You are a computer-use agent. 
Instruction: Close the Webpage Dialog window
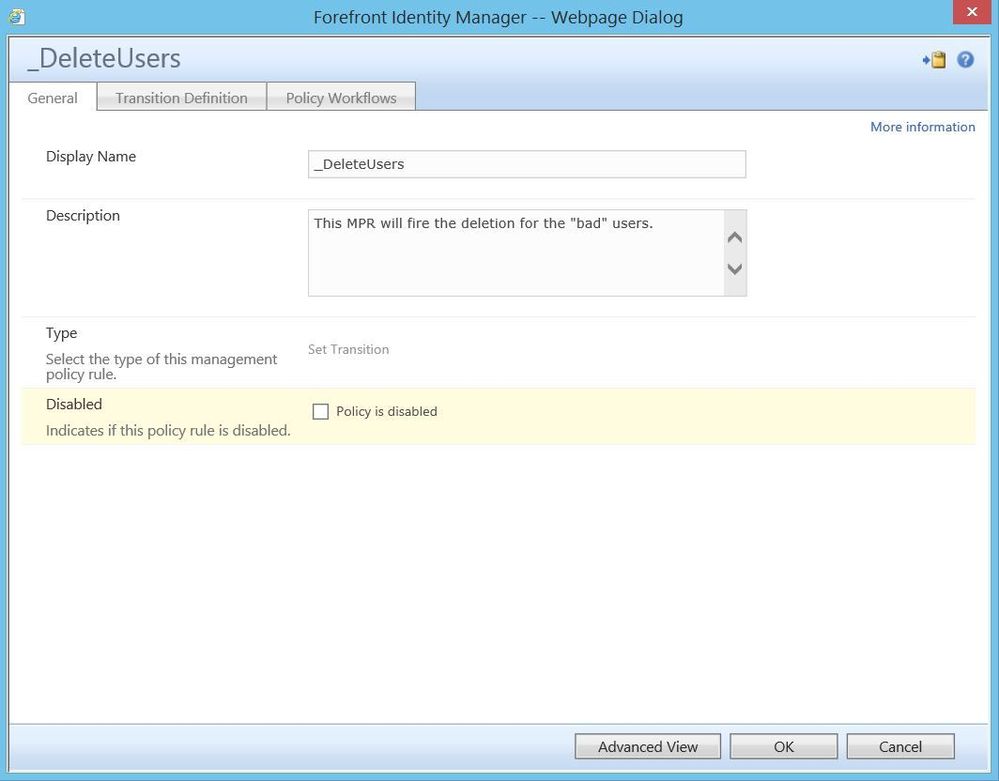(972, 12)
